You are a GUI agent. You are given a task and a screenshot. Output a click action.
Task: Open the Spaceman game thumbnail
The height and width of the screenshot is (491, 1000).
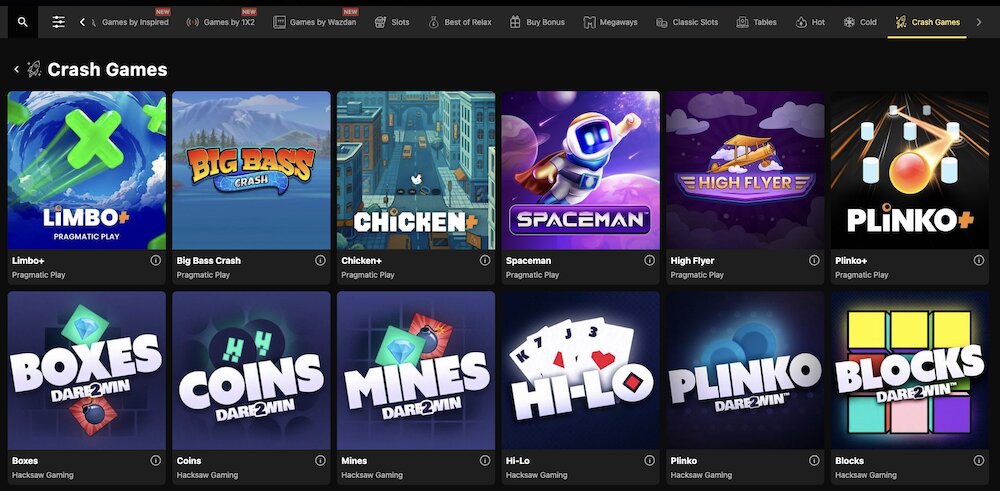(580, 170)
